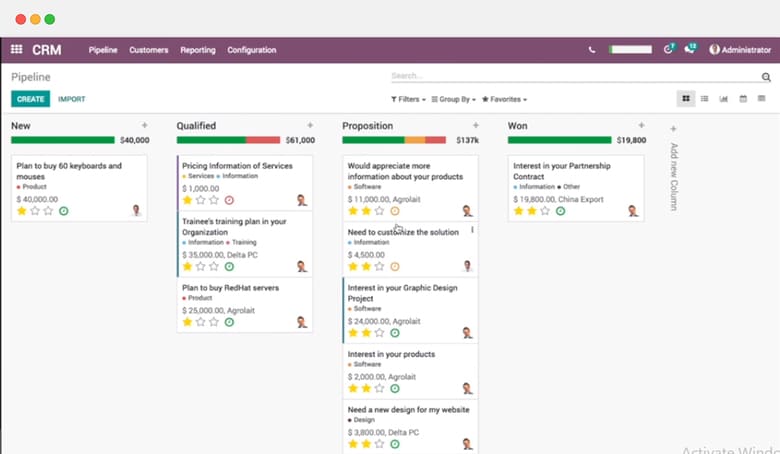The width and height of the screenshot is (780, 454).
Task: Open Plan to buy RedHat servers card
Action: tap(245, 305)
